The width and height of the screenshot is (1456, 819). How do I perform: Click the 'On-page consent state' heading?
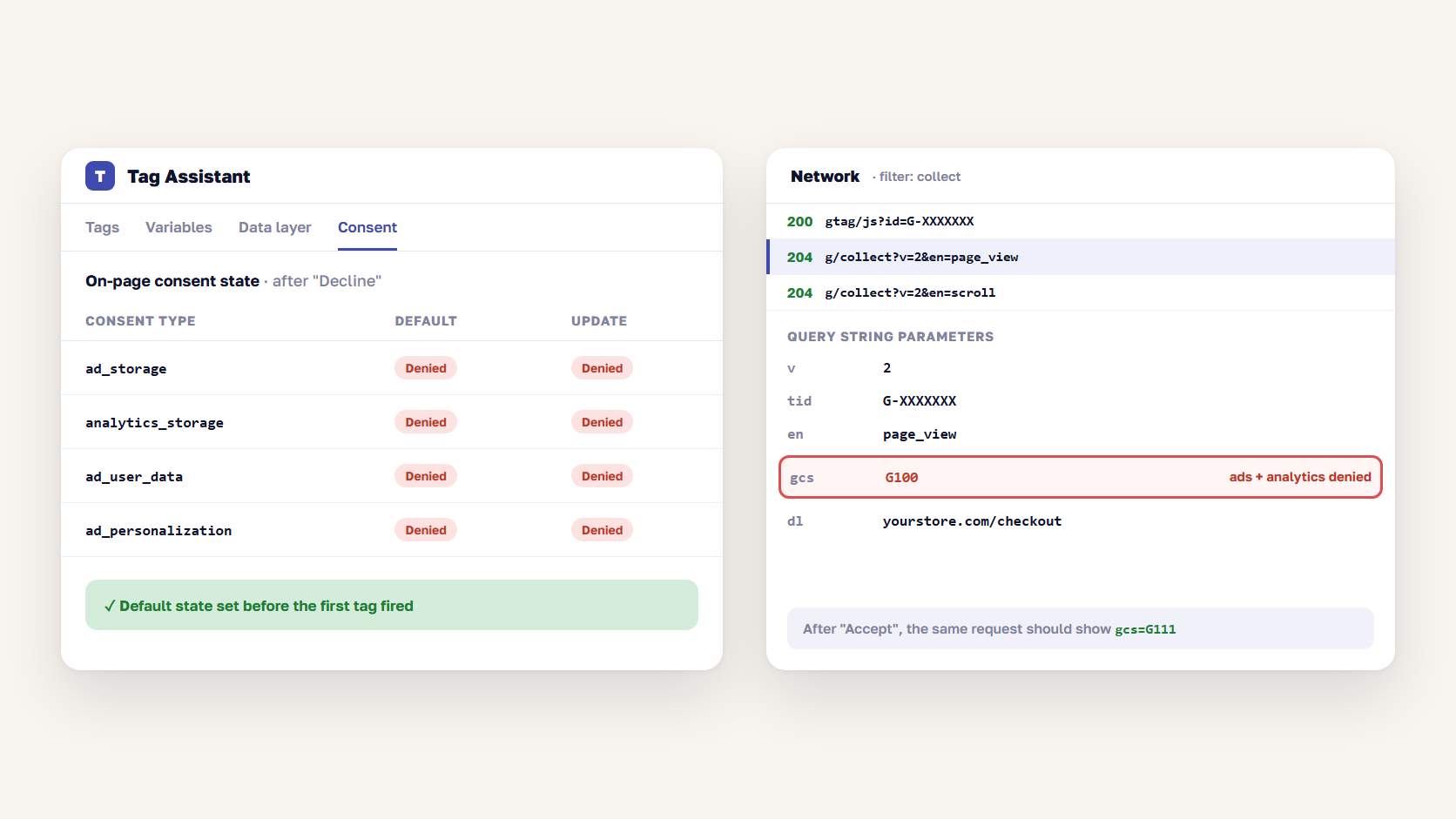(172, 281)
